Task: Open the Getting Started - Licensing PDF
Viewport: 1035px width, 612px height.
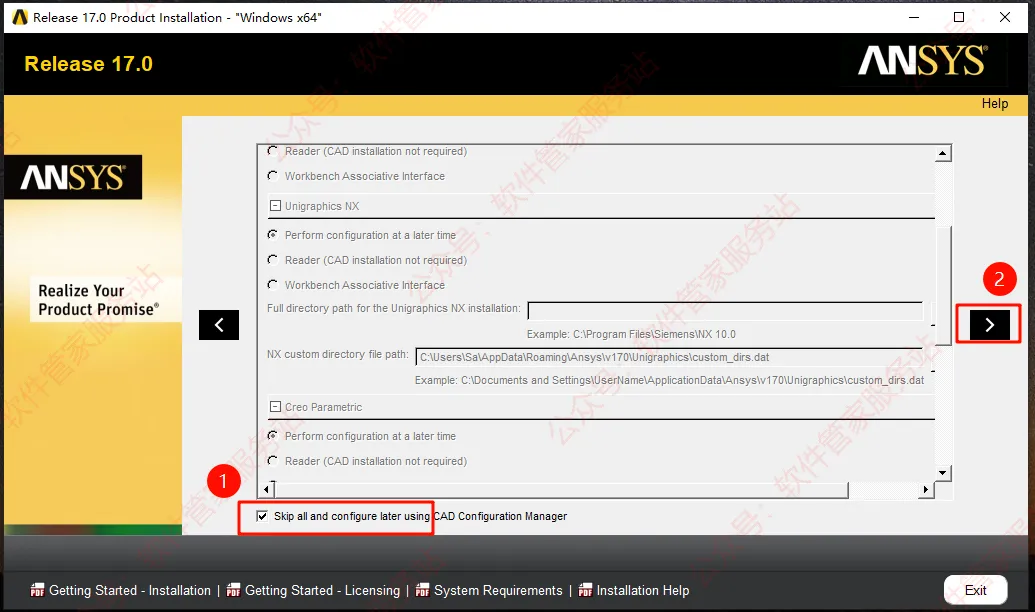Action: 322,590
